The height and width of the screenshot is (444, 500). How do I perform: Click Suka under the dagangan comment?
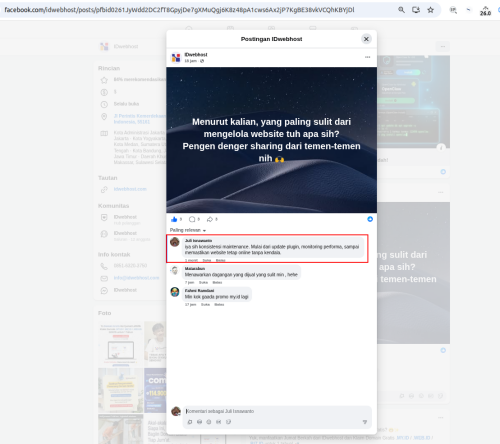pos(203,282)
